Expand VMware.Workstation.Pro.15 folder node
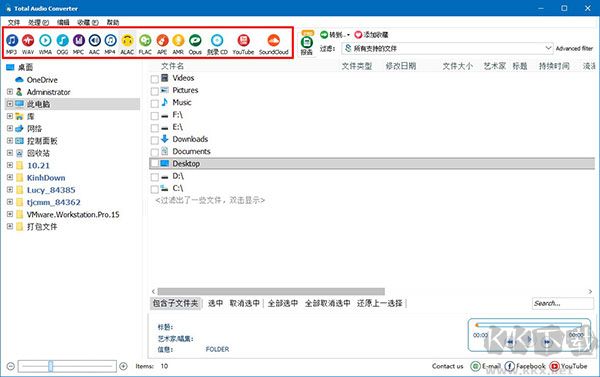The width and height of the screenshot is (600, 377). (10, 214)
